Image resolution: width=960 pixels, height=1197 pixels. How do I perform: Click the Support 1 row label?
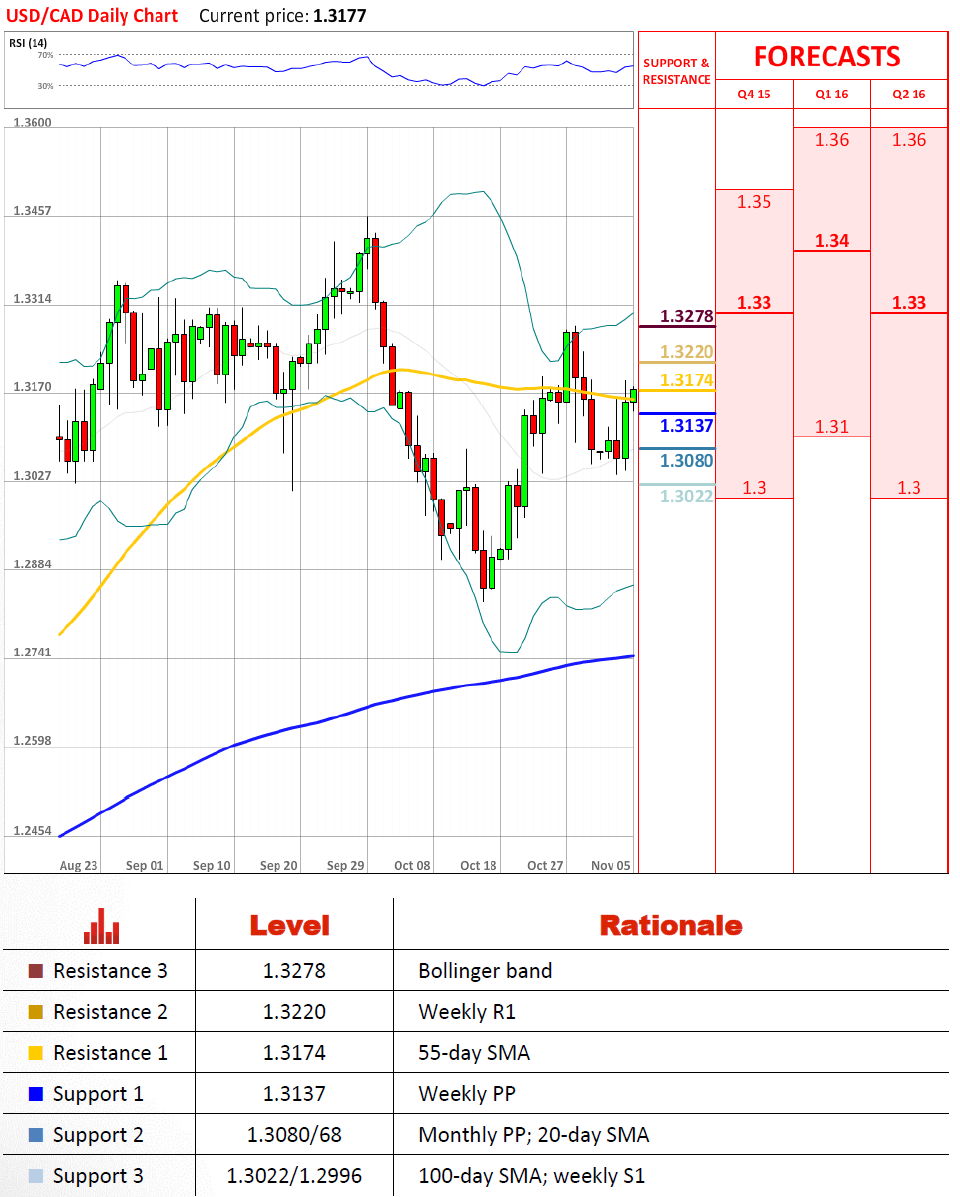[98, 1094]
